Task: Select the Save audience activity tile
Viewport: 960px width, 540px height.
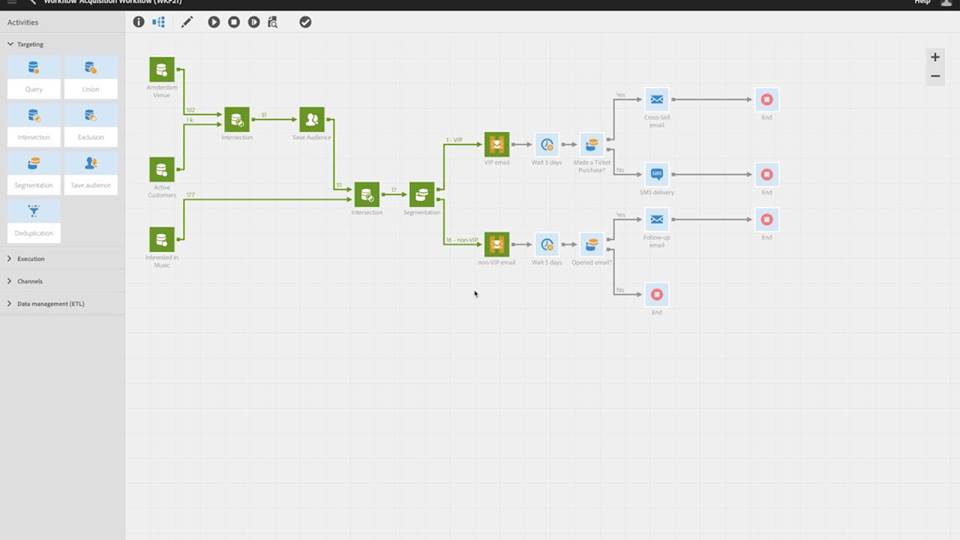Action: 91,173
